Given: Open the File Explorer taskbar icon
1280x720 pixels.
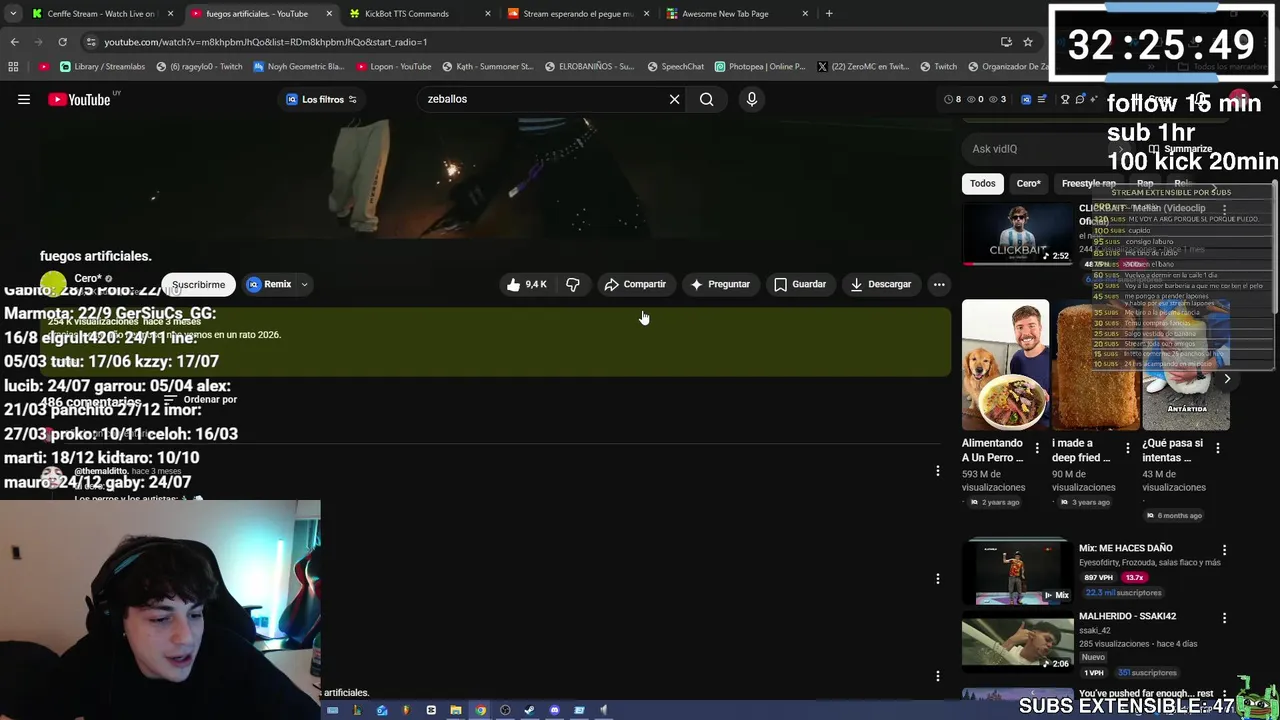Looking at the screenshot, I should click(x=456, y=710).
